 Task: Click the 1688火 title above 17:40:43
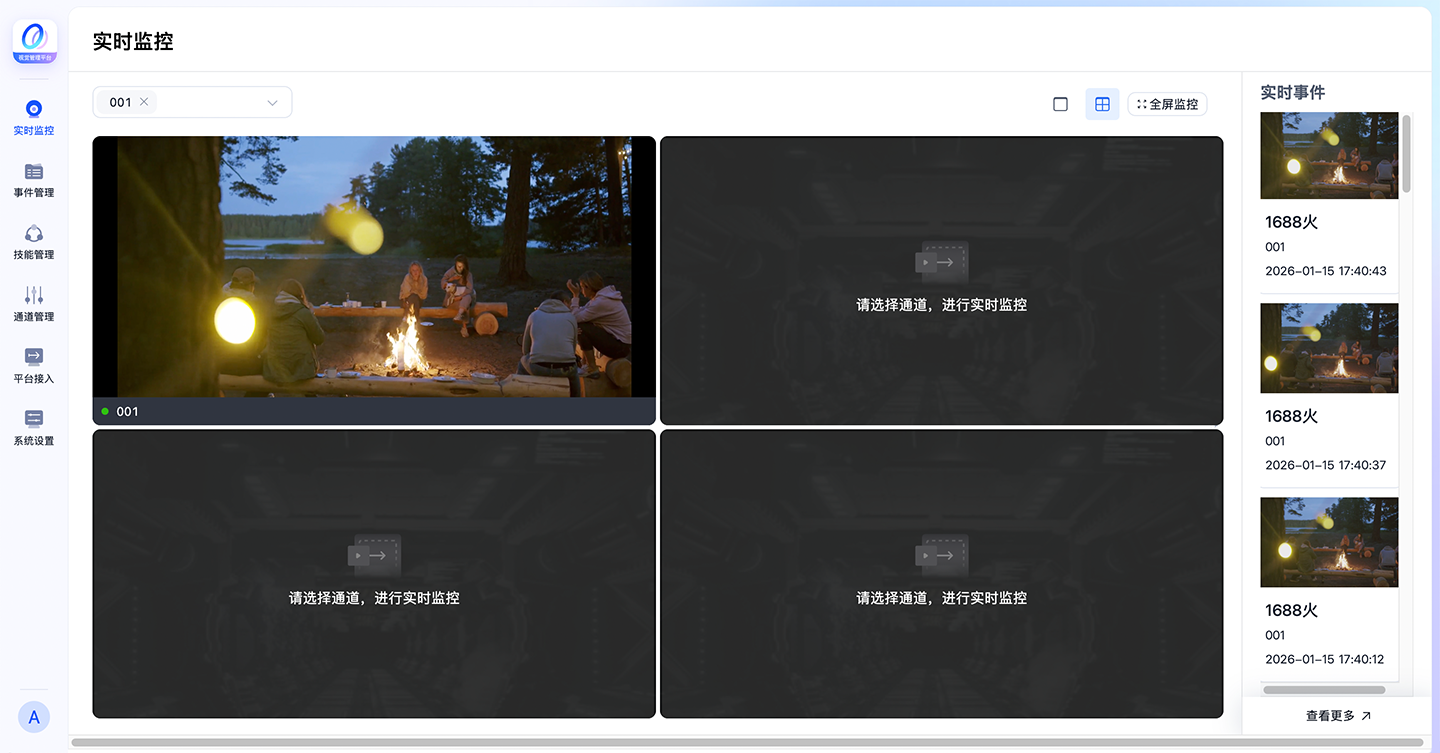[1291, 222]
